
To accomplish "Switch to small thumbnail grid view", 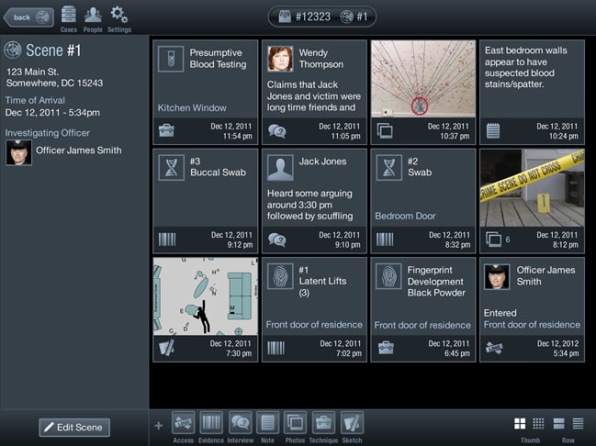I will coord(538,423).
